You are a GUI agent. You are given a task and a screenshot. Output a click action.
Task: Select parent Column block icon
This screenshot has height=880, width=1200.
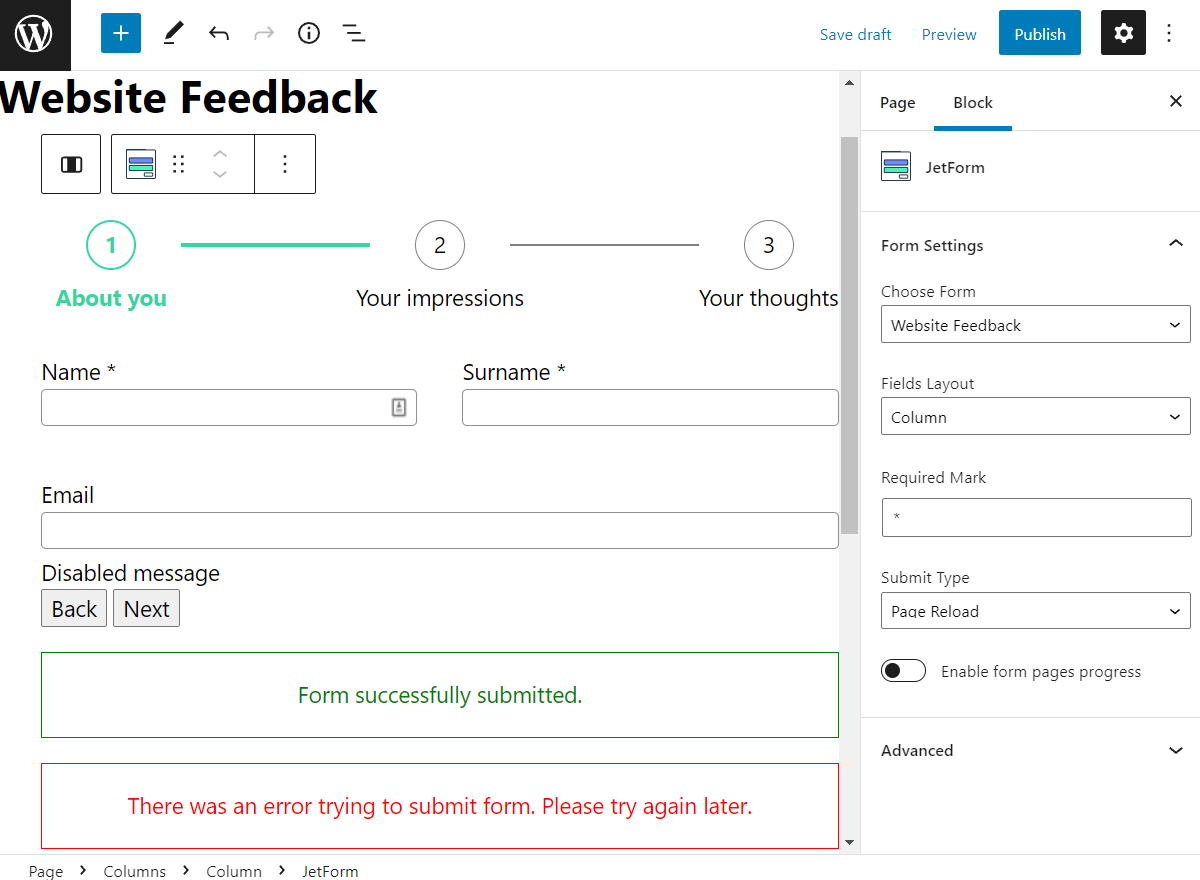coord(71,164)
